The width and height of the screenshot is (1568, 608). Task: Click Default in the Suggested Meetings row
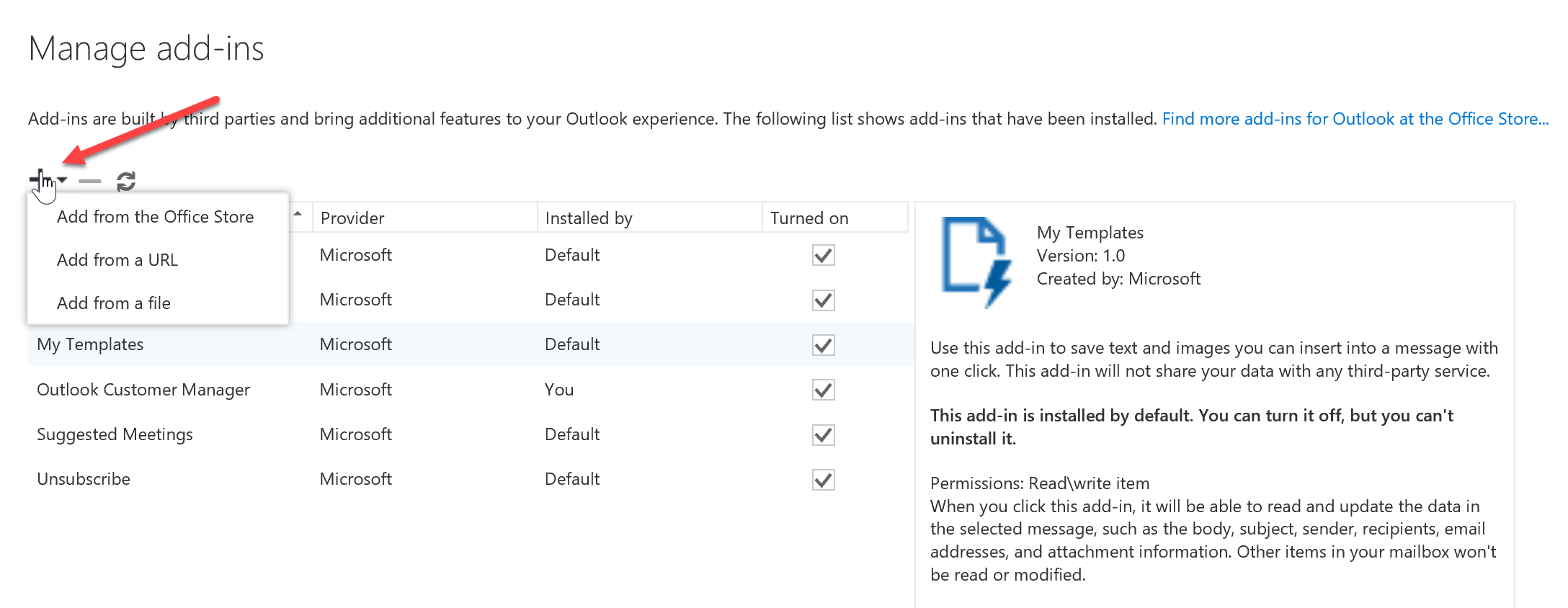pos(572,434)
